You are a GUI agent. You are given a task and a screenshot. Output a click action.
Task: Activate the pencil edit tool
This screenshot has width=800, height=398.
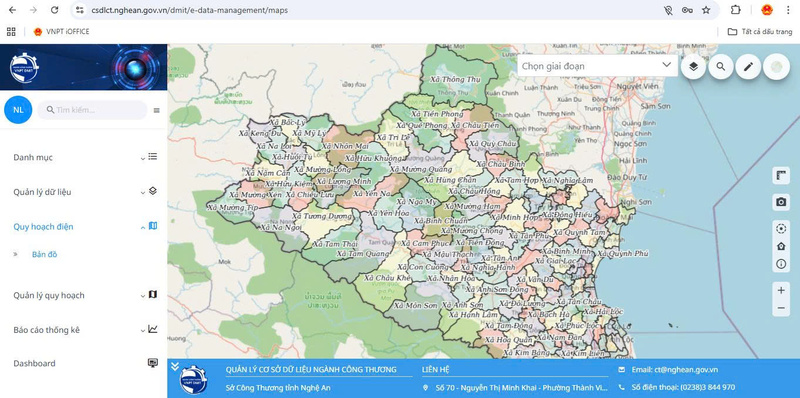[x=748, y=66]
